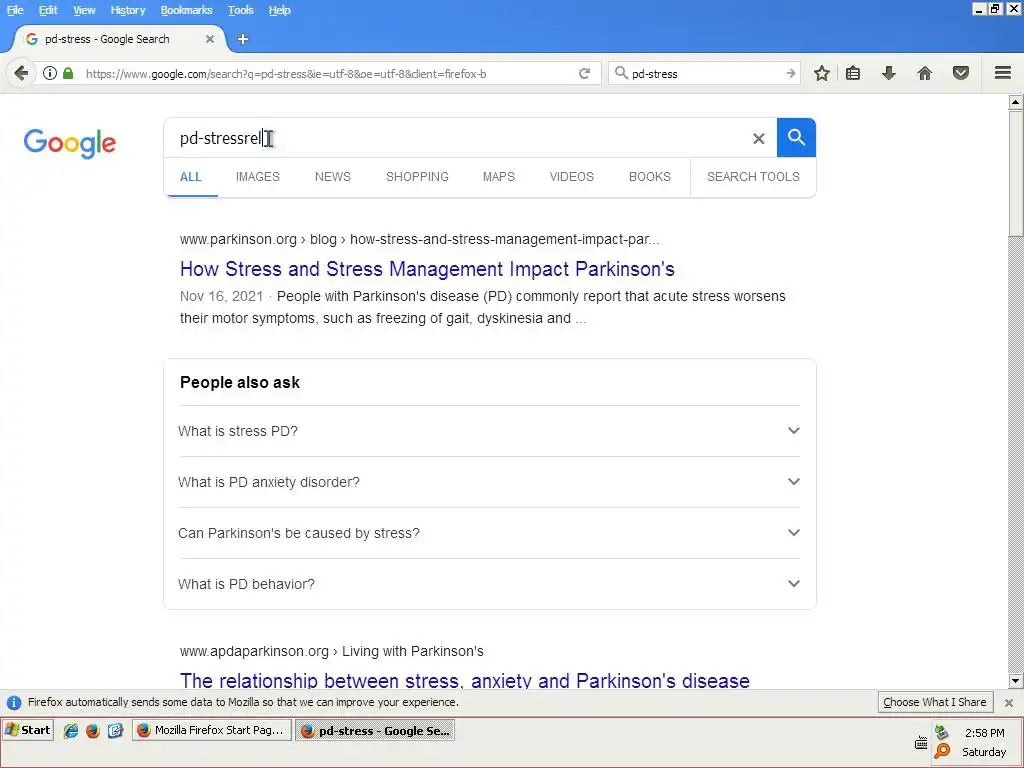Viewport: 1024px width, 768px height.
Task: Reload the current page
Action: (584, 73)
